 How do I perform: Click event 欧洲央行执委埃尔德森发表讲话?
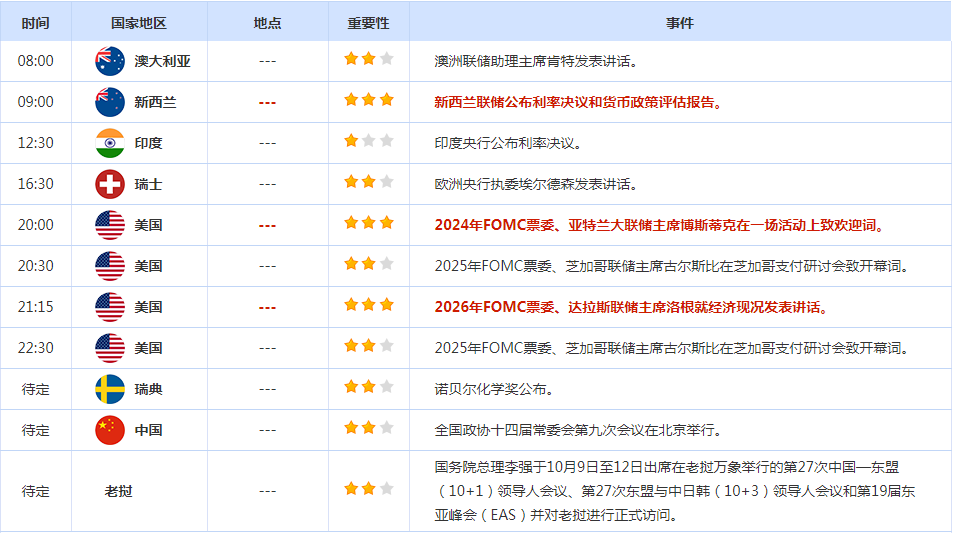pos(536,184)
